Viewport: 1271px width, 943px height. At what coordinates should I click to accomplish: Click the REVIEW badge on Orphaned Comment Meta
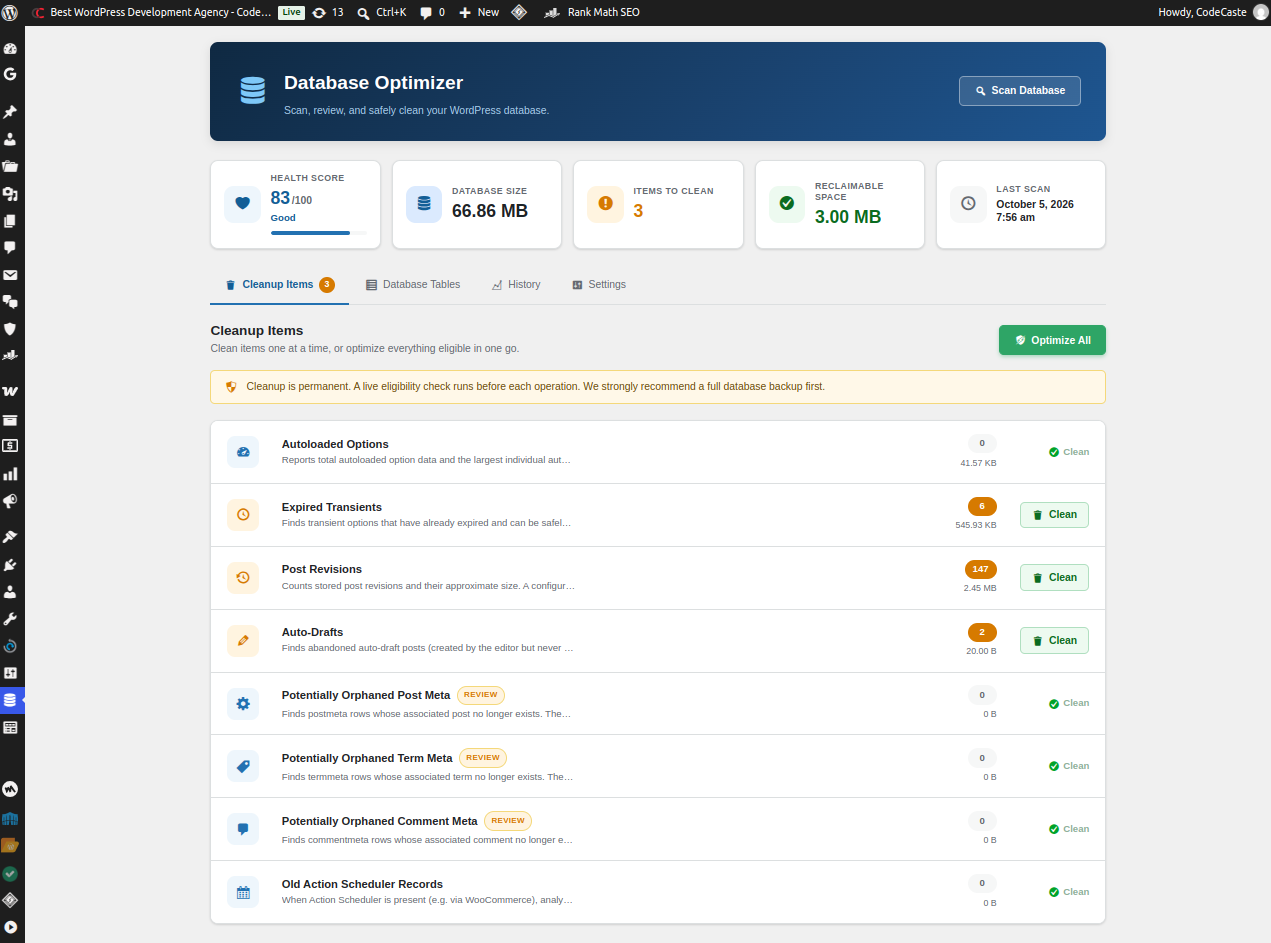coord(508,821)
